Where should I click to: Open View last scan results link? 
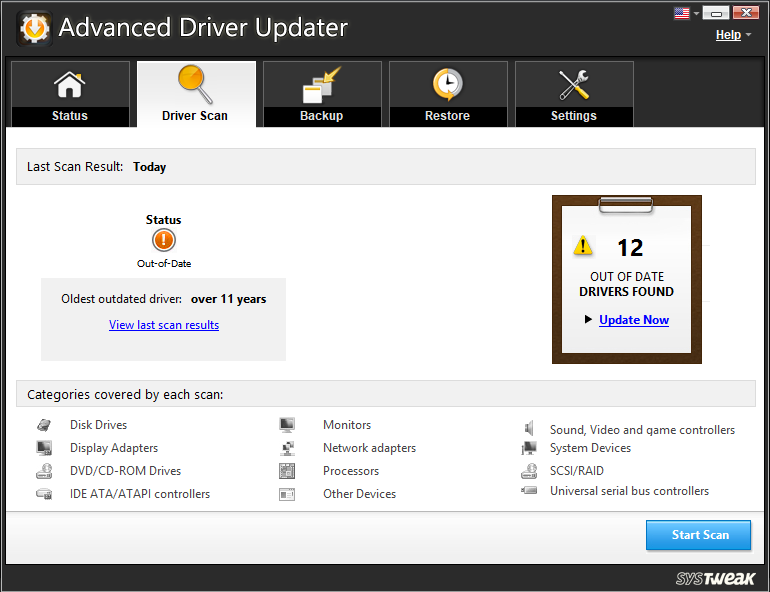pyautogui.click(x=164, y=325)
